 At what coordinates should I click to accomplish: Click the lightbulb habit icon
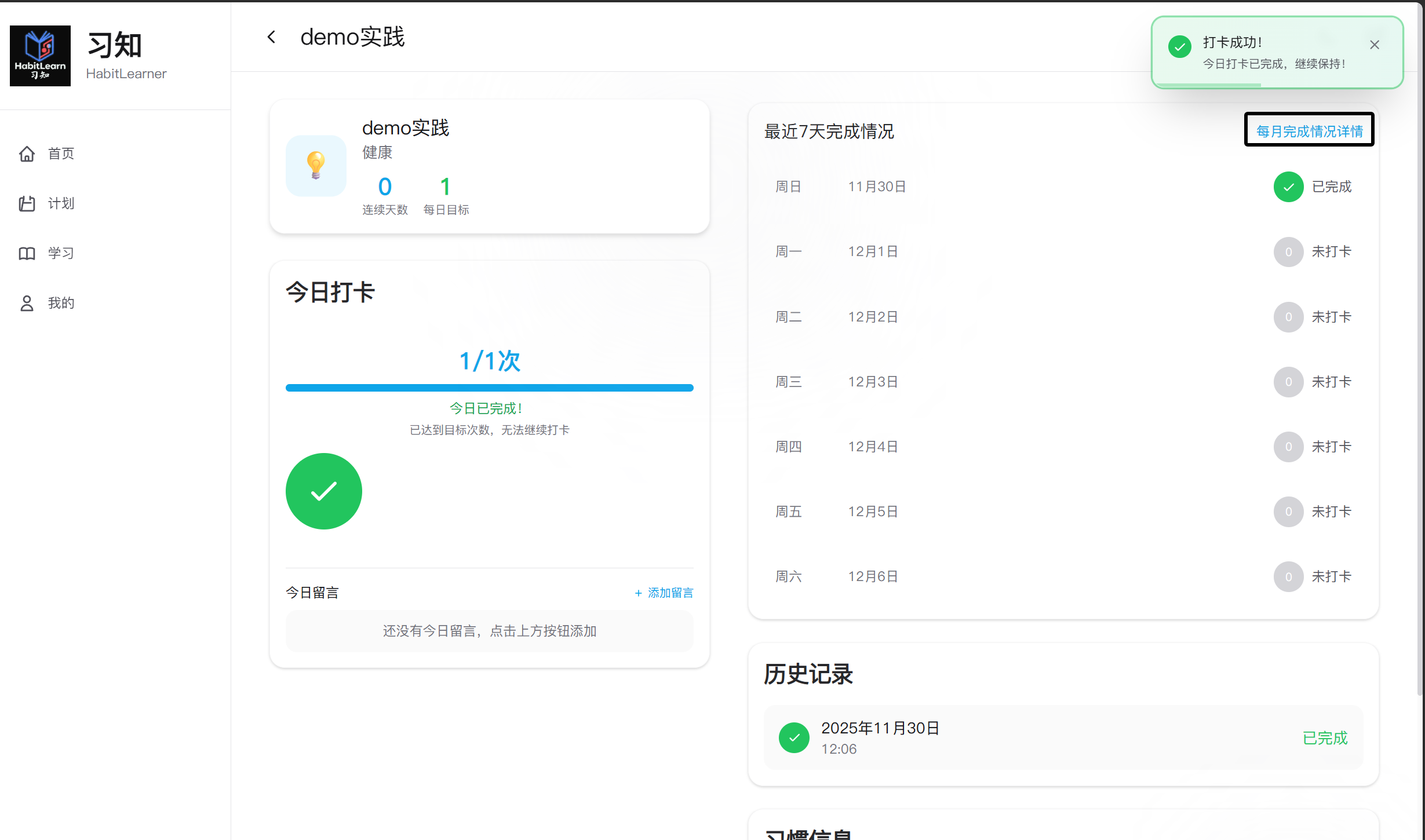tap(316, 166)
